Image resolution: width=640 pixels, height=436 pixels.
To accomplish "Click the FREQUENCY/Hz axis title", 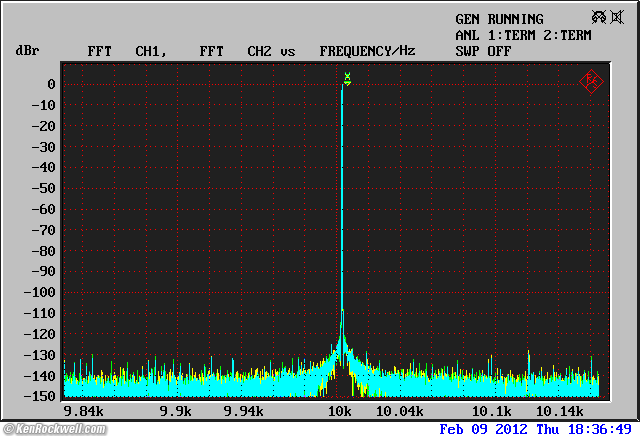I will pyautogui.click(x=367, y=50).
